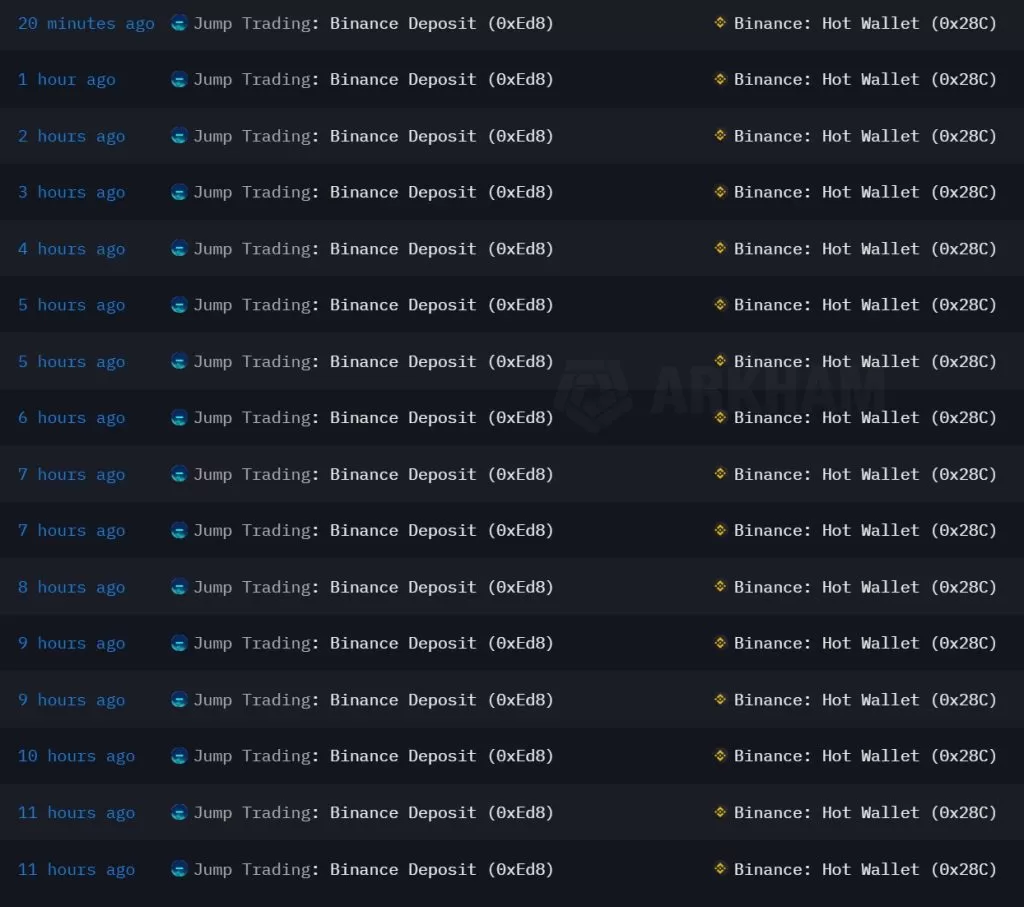Open the "20 minutes ago" timestamp link
The height and width of the screenshot is (907, 1024).
pyautogui.click(x=86, y=23)
